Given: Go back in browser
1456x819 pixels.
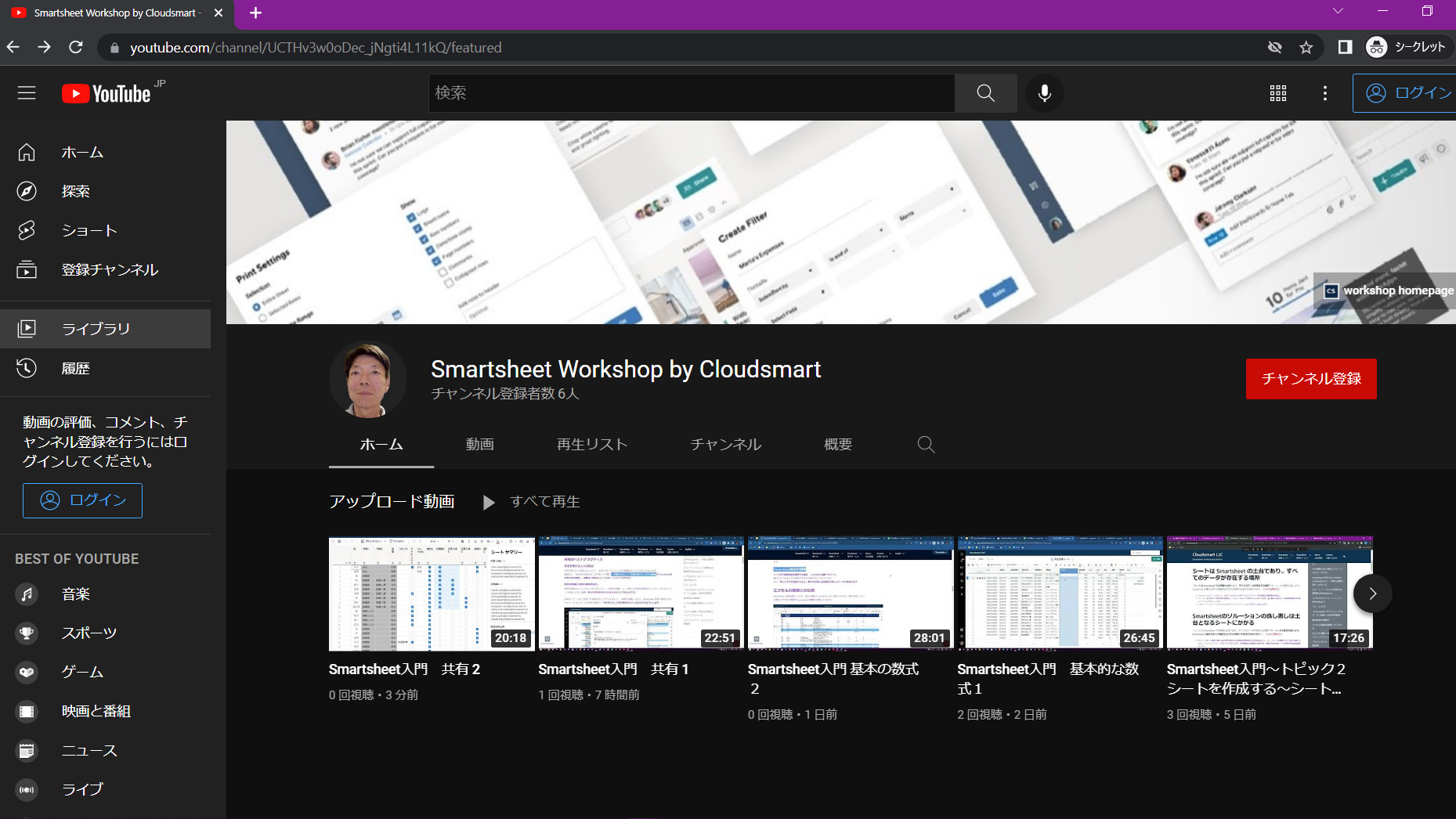Looking at the screenshot, I should [x=13, y=47].
